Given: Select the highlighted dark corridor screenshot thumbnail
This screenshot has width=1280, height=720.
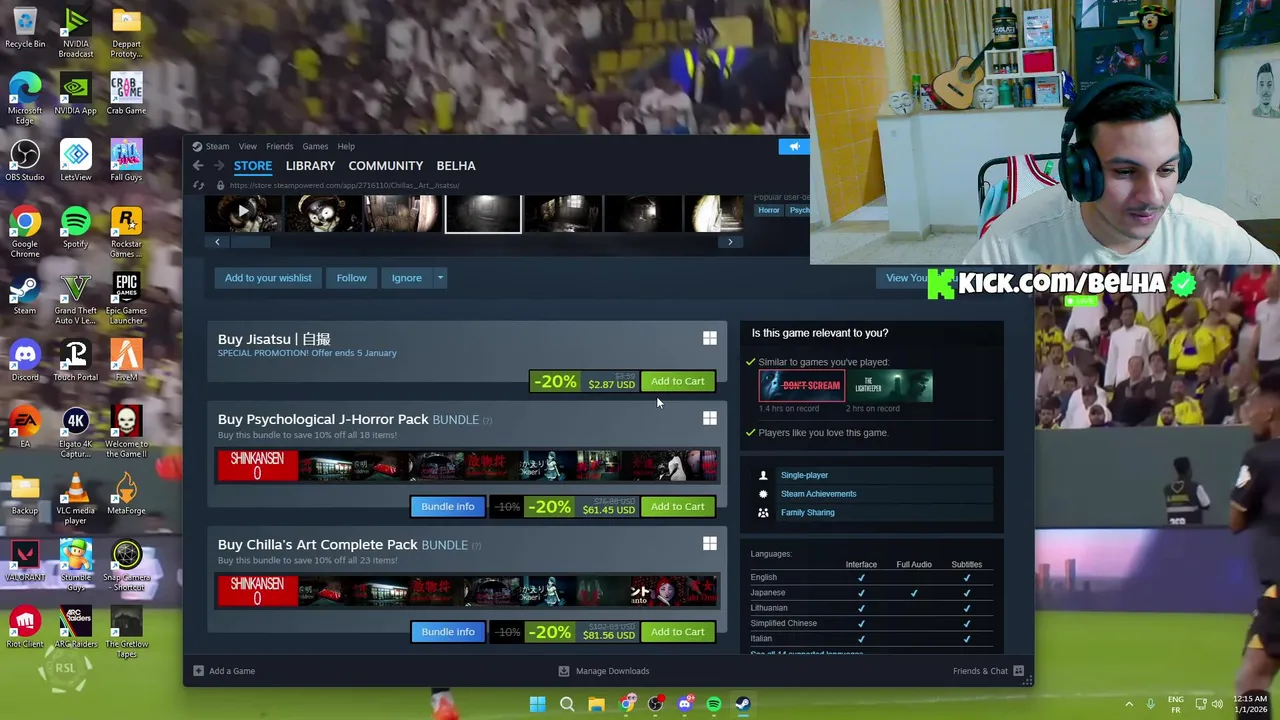Looking at the screenshot, I should click(x=483, y=213).
